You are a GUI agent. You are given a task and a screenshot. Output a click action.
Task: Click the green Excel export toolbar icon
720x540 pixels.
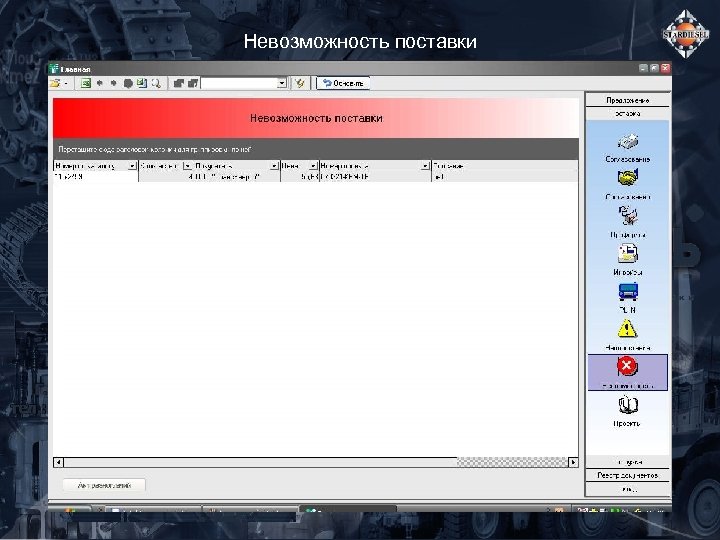85,83
